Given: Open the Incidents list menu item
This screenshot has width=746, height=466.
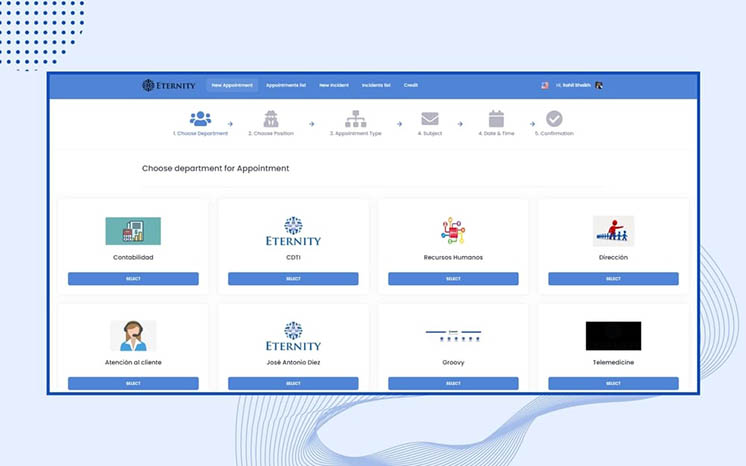Looking at the screenshot, I should click(376, 85).
